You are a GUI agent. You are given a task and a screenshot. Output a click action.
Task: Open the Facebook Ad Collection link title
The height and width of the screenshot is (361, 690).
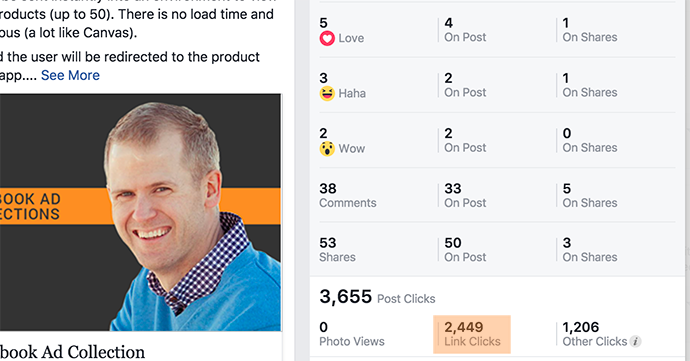tap(72, 352)
